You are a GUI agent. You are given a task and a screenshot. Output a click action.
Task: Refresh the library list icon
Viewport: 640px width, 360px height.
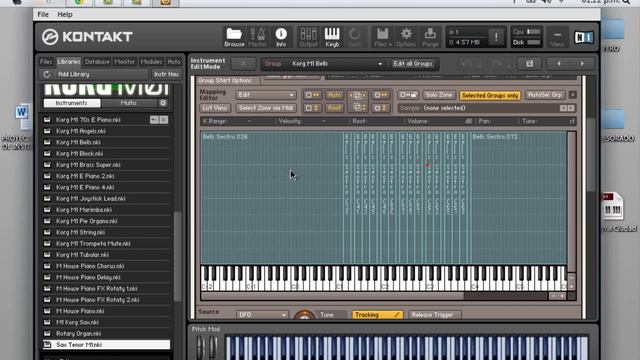coord(47,74)
